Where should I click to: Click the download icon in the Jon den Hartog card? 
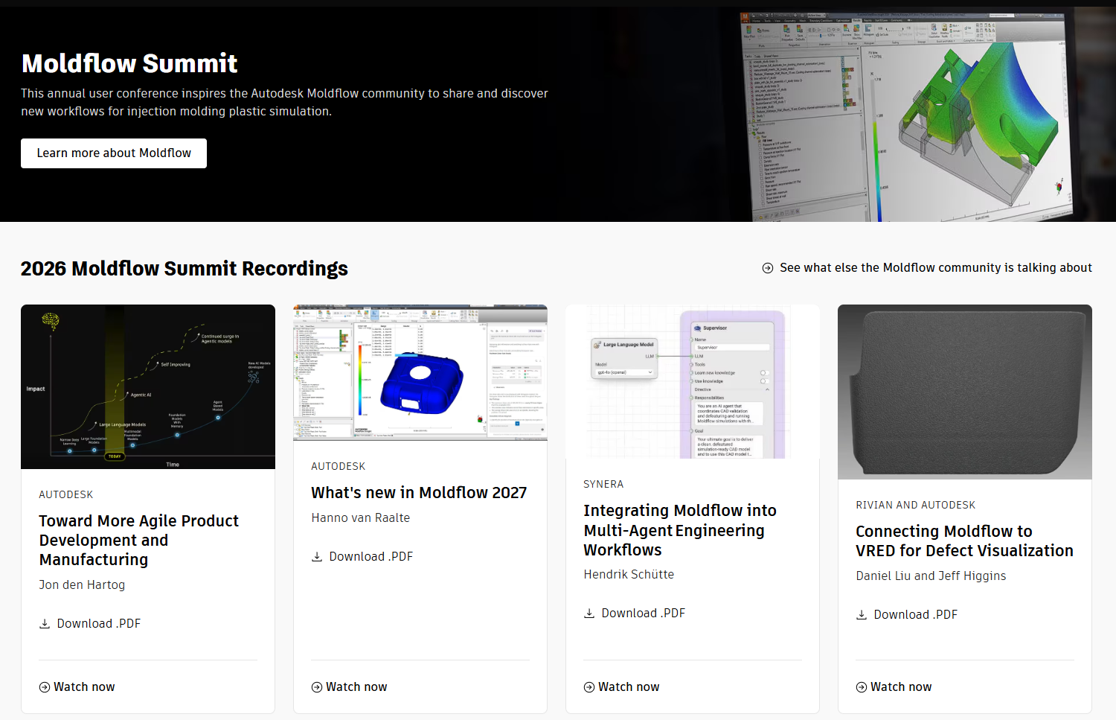pos(44,624)
